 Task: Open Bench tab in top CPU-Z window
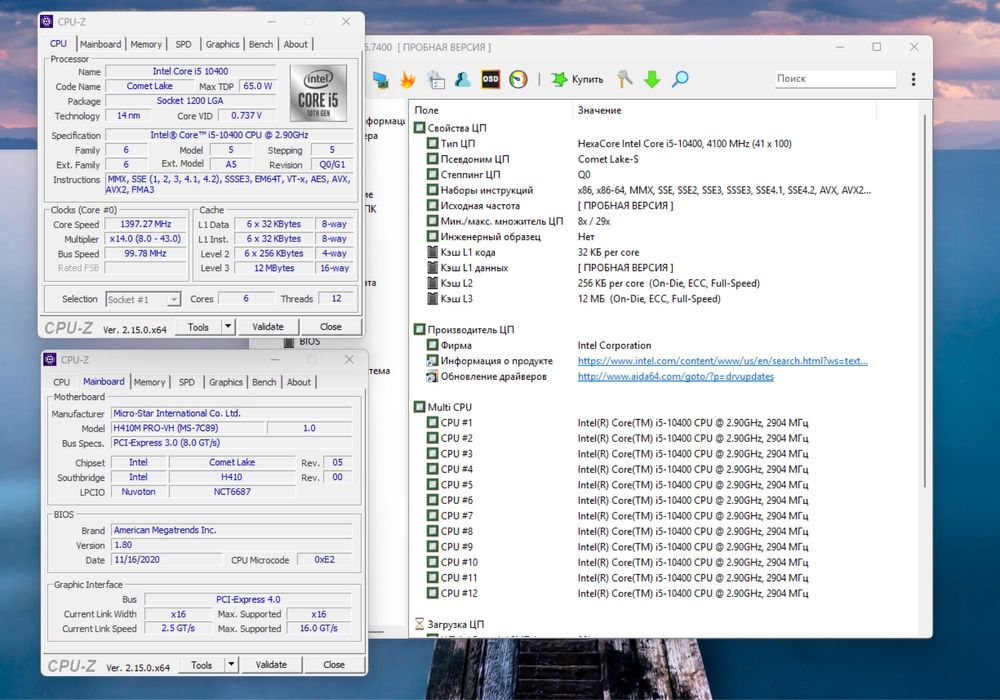tap(261, 44)
